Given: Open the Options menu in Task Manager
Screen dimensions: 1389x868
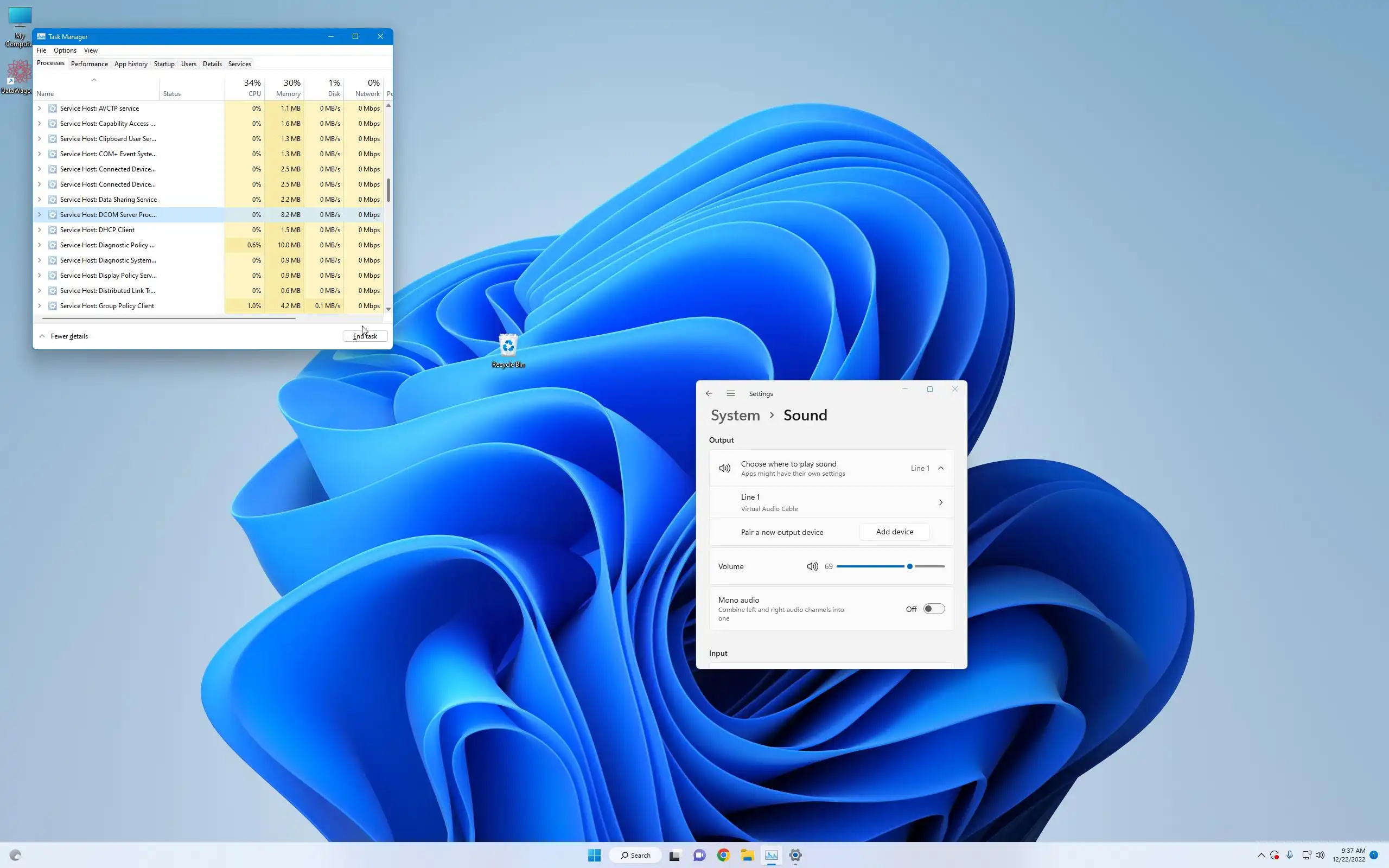Looking at the screenshot, I should (x=65, y=50).
